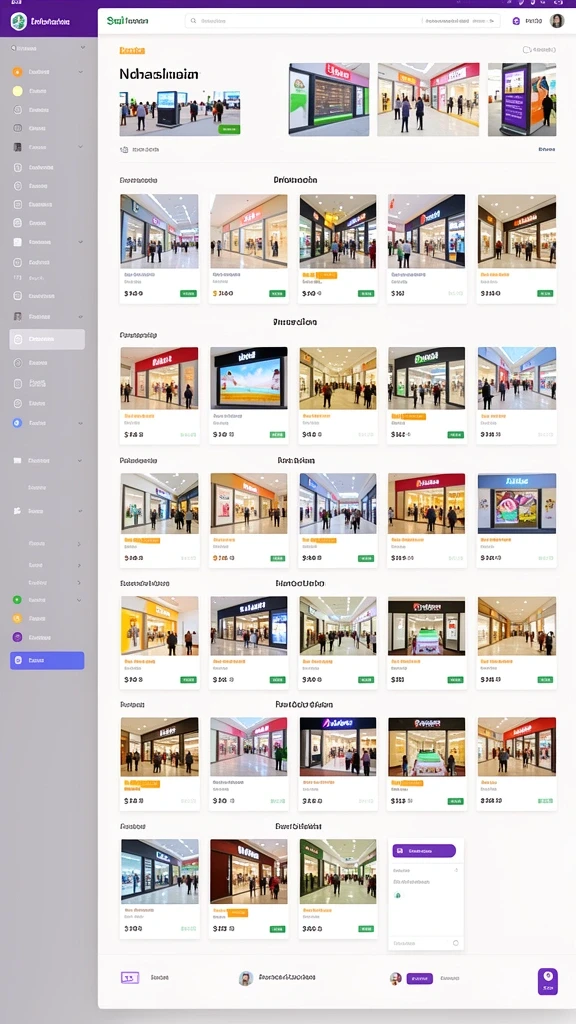The image size is (576, 1024).
Task: Click the purple hexagon icon beside the user avatar
Action: (516, 21)
